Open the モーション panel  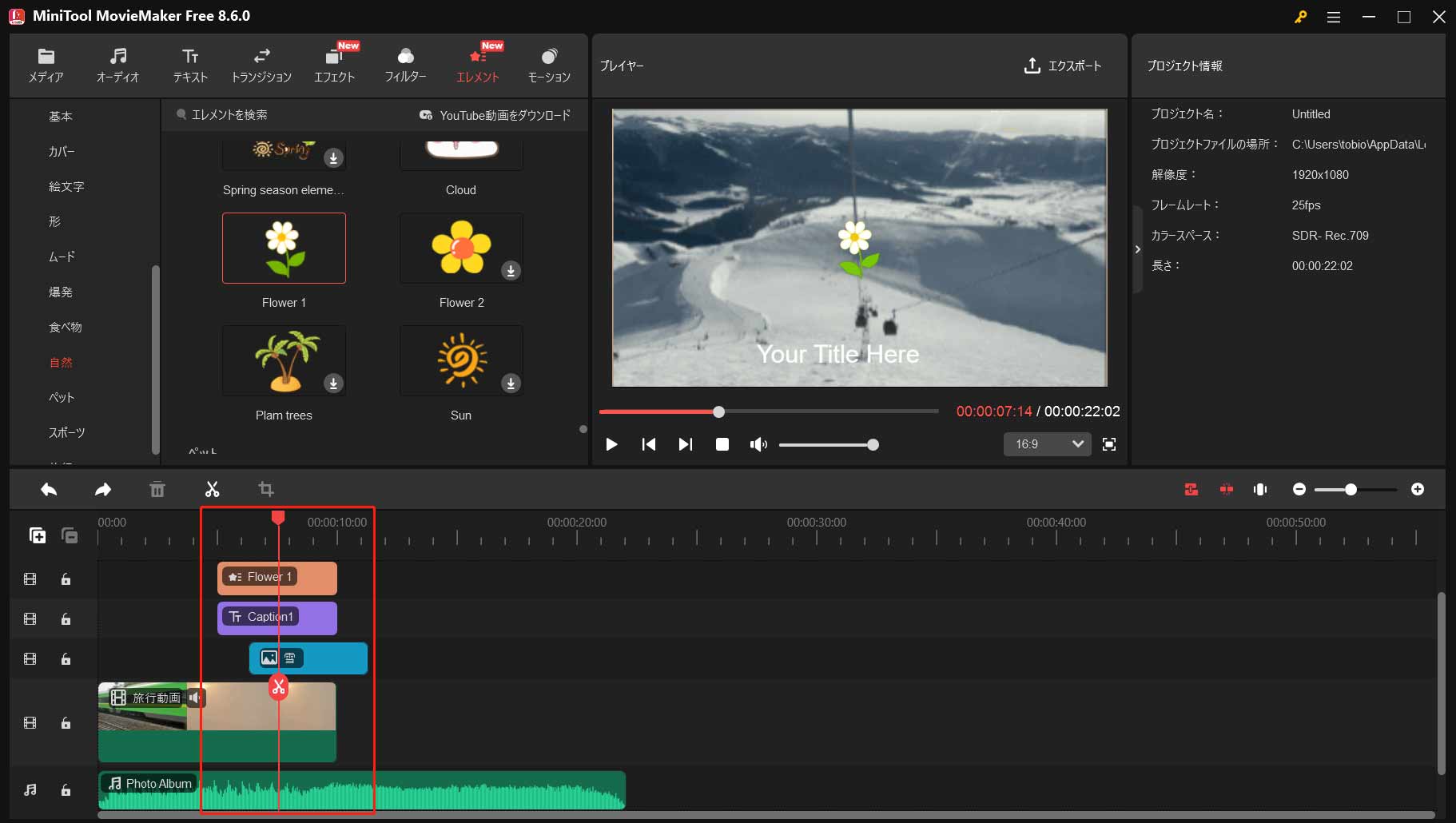click(549, 66)
